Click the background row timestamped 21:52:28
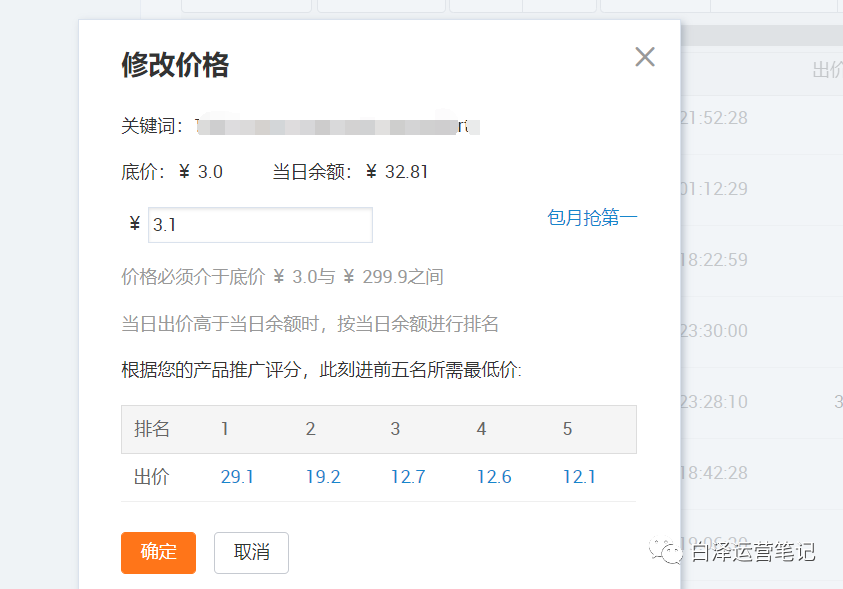This screenshot has height=589, width=843. pyautogui.click(x=713, y=118)
